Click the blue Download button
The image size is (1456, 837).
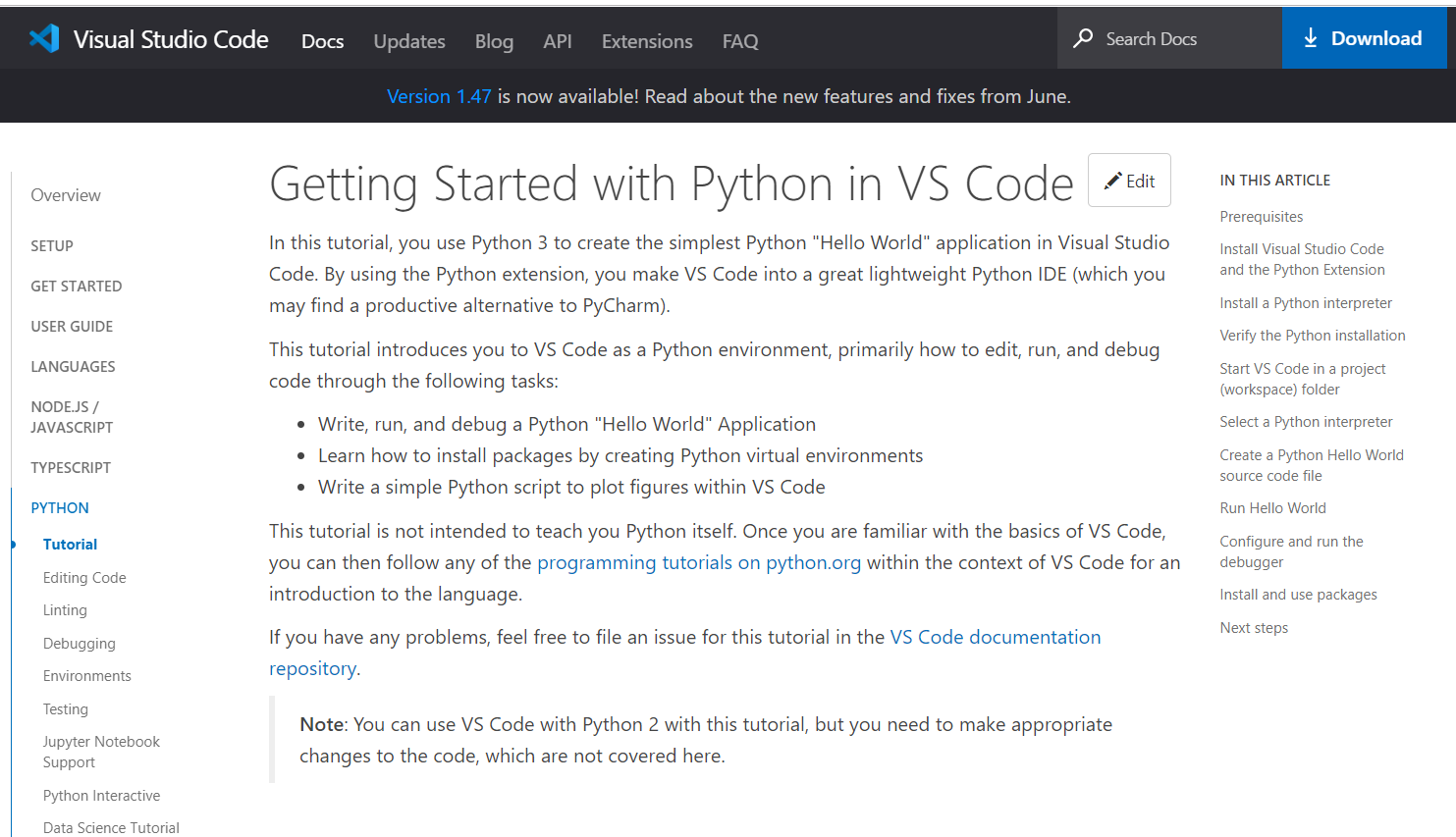[1364, 38]
